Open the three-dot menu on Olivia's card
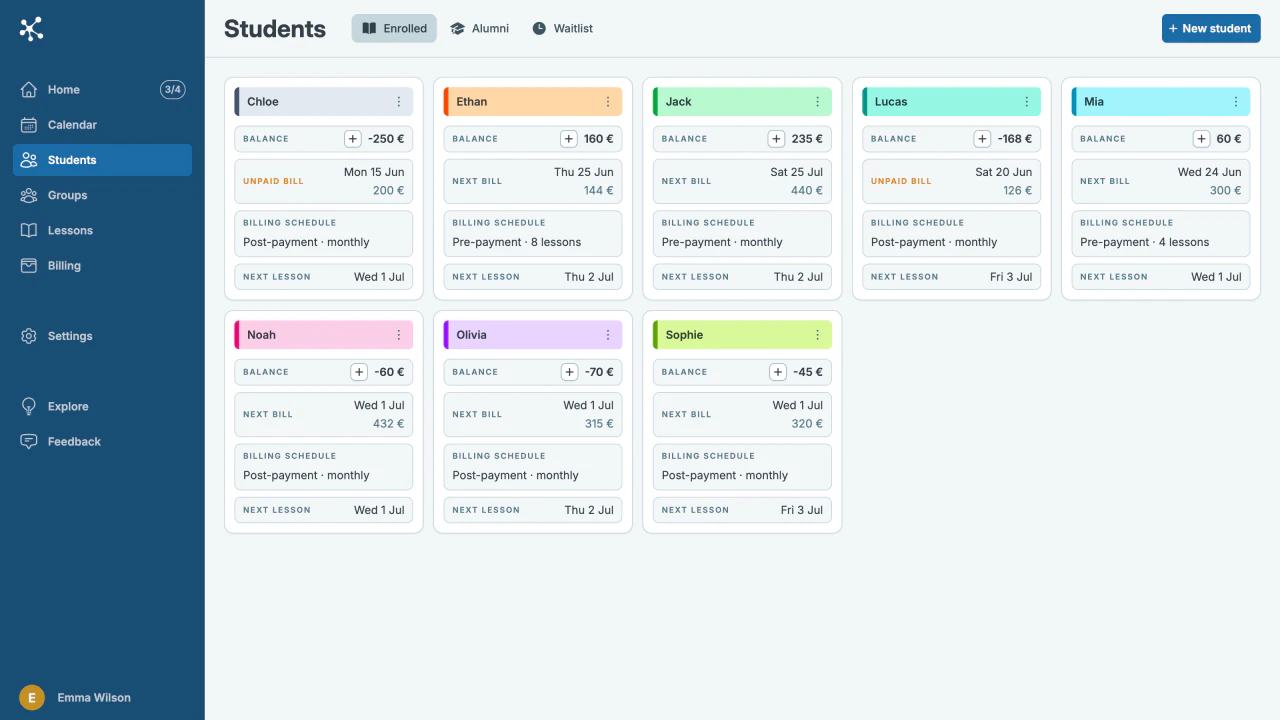1280x720 pixels. [608, 335]
